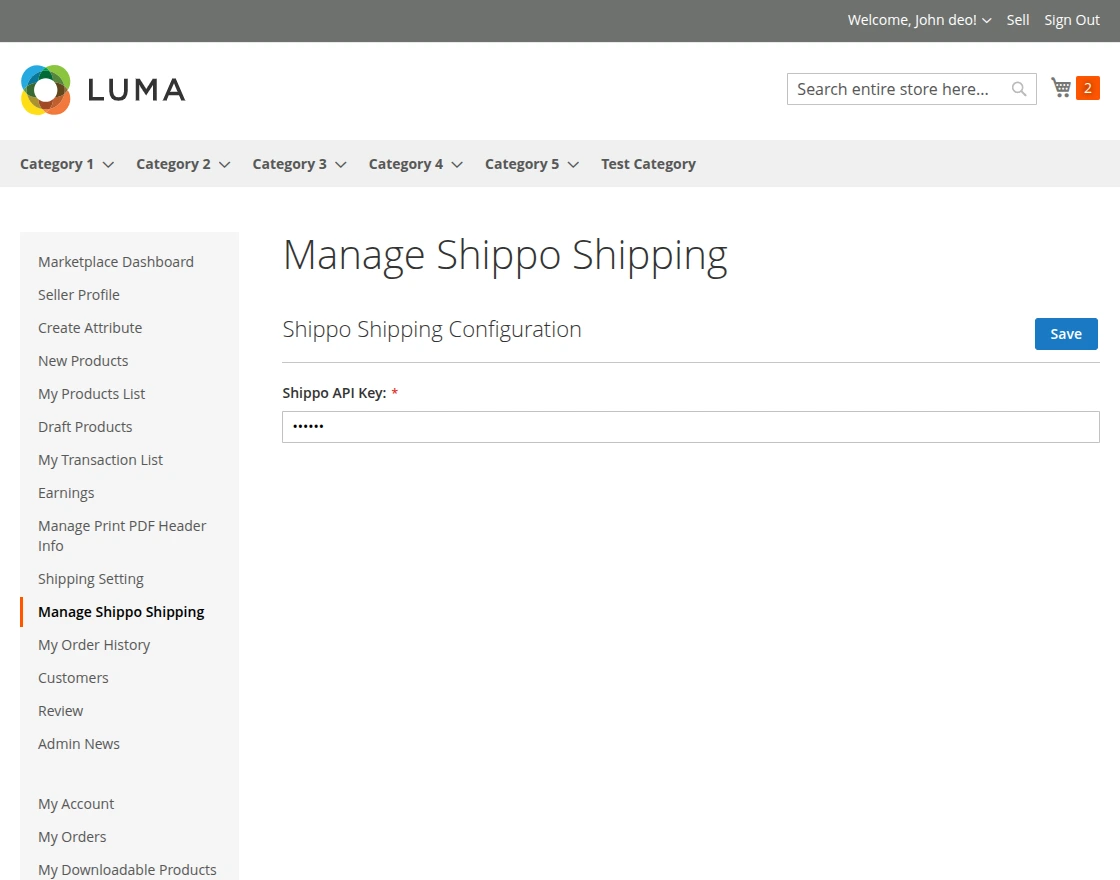Expand the Category 4 menu chevron
Viewport: 1120px width, 880px height.
[x=458, y=164]
